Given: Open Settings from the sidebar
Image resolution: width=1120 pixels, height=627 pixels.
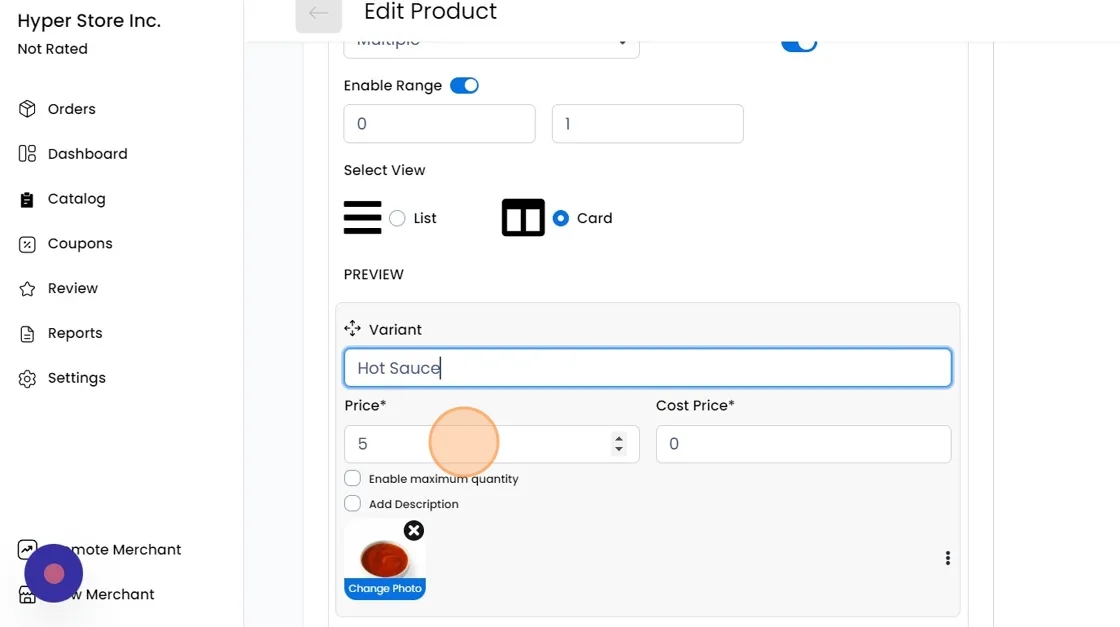Looking at the screenshot, I should click(x=76, y=378).
